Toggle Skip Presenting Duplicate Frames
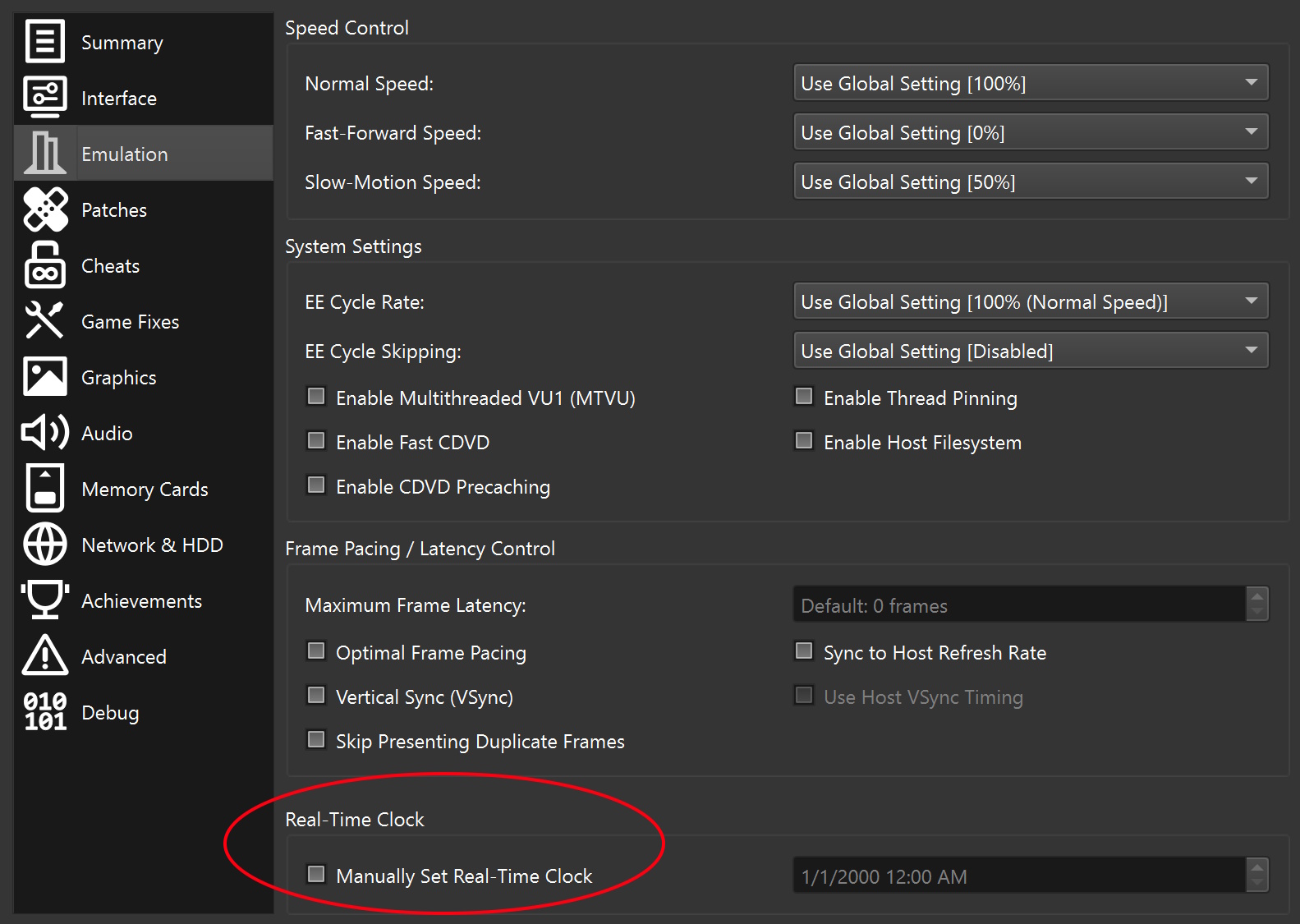Screen dimensions: 1300x924 coord(316,740)
